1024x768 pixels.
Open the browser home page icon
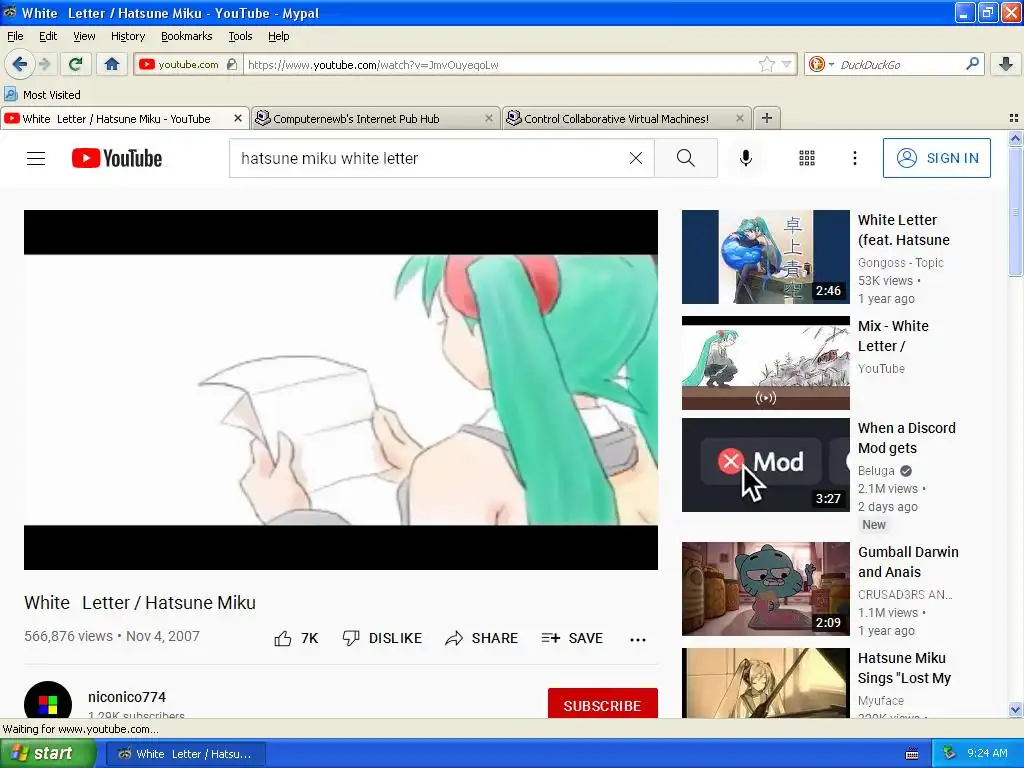click(112, 64)
